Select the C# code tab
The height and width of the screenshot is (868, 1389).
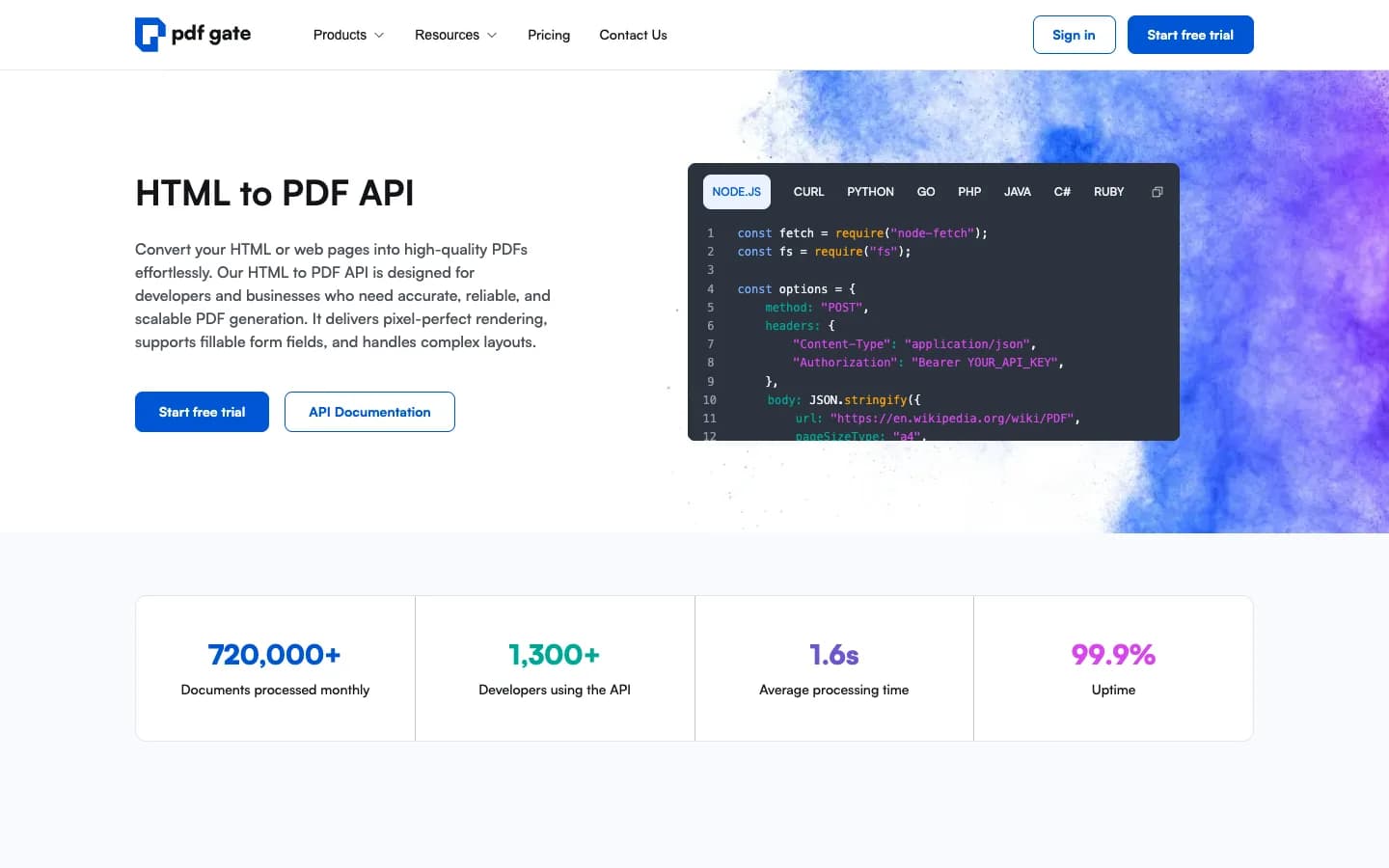[1062, 192]
